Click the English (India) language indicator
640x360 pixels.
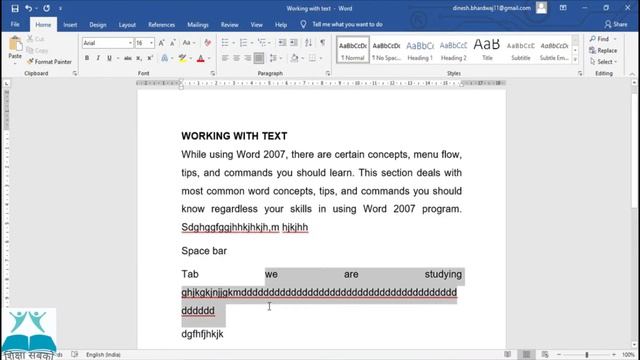103,355
